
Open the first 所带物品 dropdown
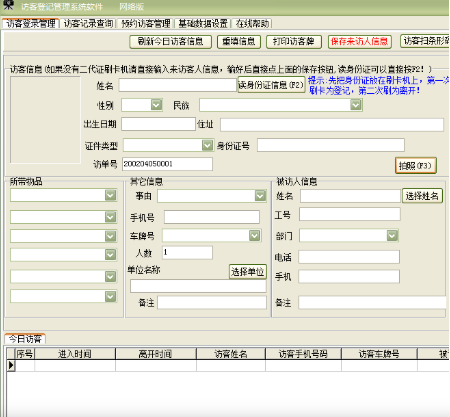110,195
